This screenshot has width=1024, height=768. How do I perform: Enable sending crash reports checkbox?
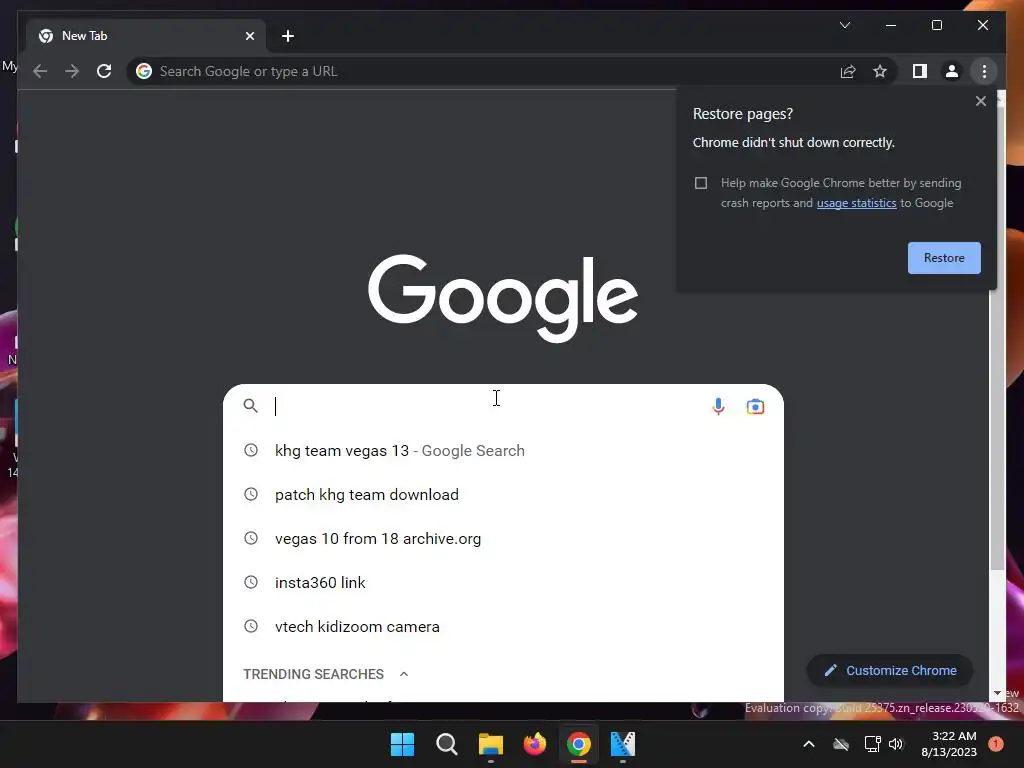(x=701, y=183)
